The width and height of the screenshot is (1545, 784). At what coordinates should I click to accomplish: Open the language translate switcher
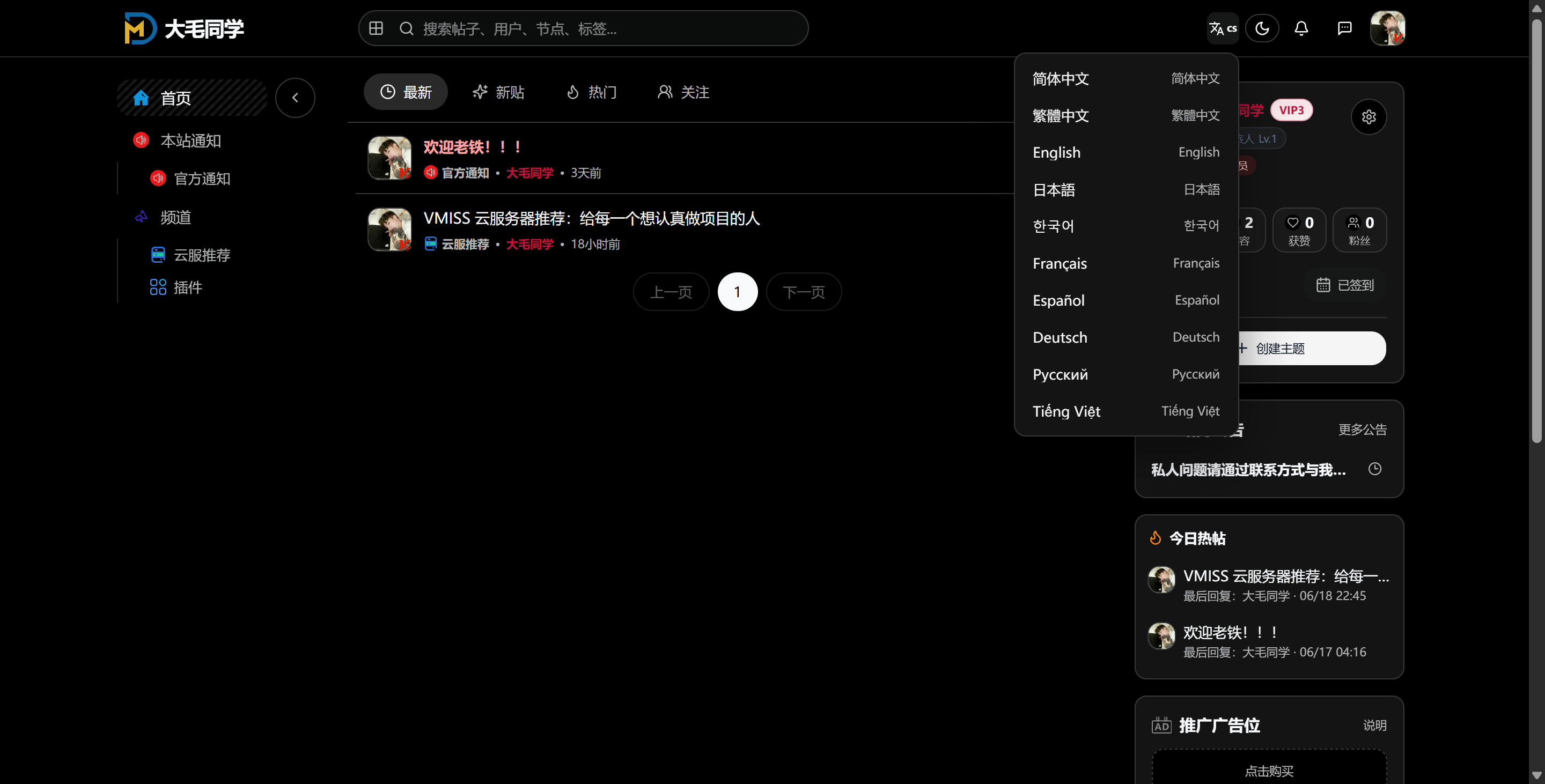(1223, 28)
